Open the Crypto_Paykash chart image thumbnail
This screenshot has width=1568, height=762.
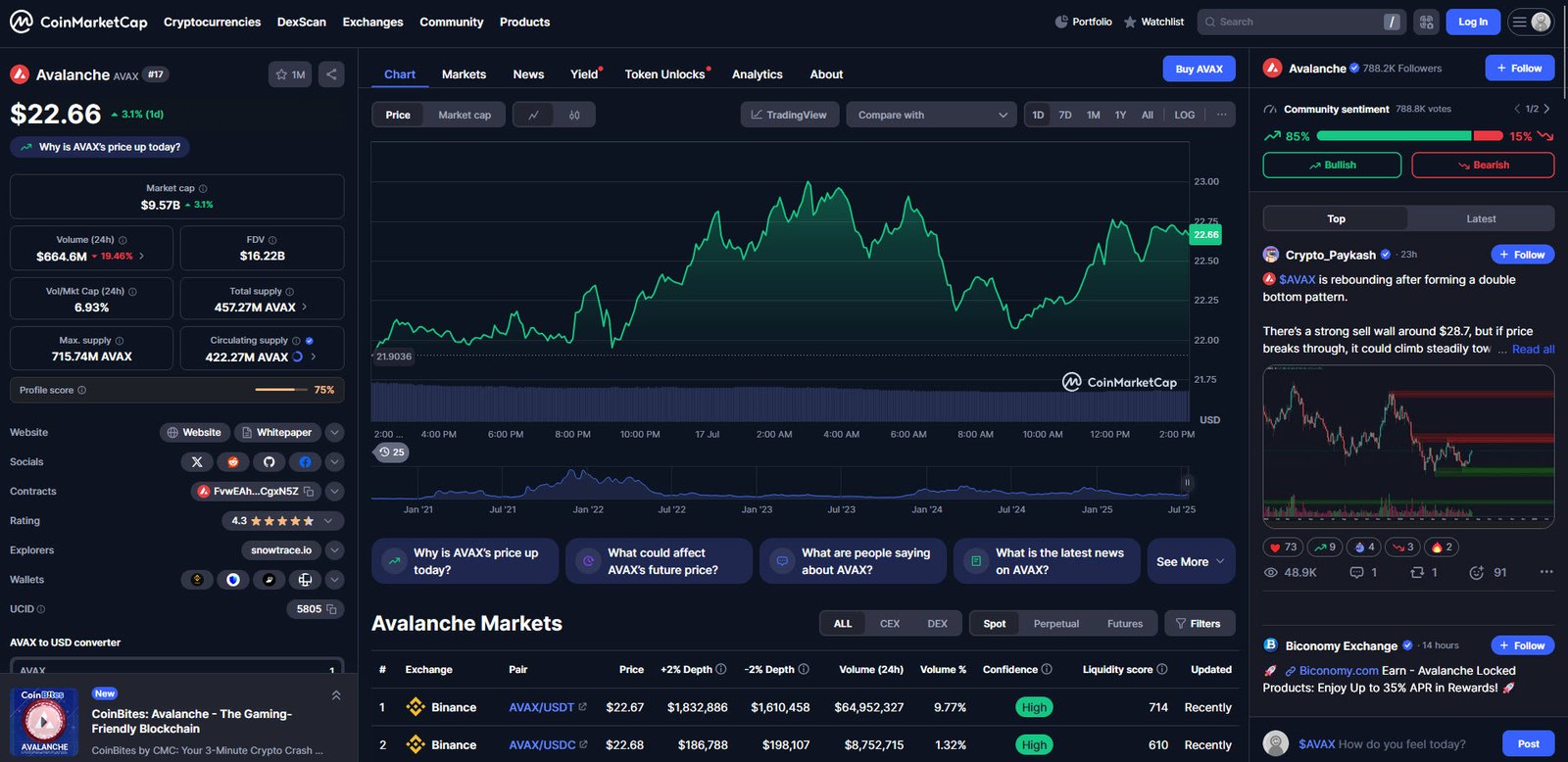pyautogui.click(x=1408, y=449)
